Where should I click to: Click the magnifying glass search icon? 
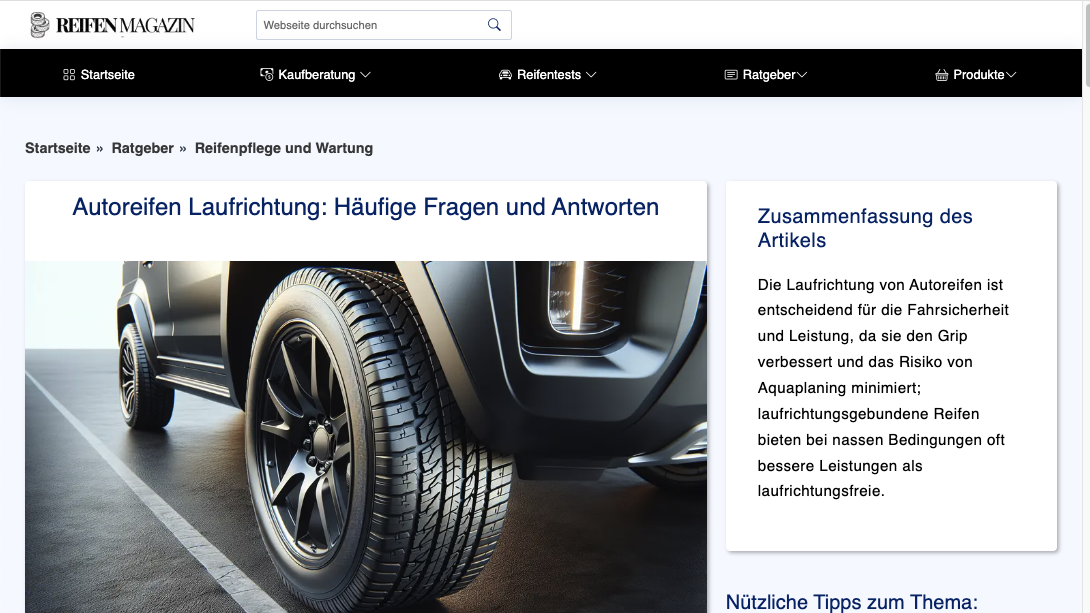pyautogui.click(x=494, y=25)
